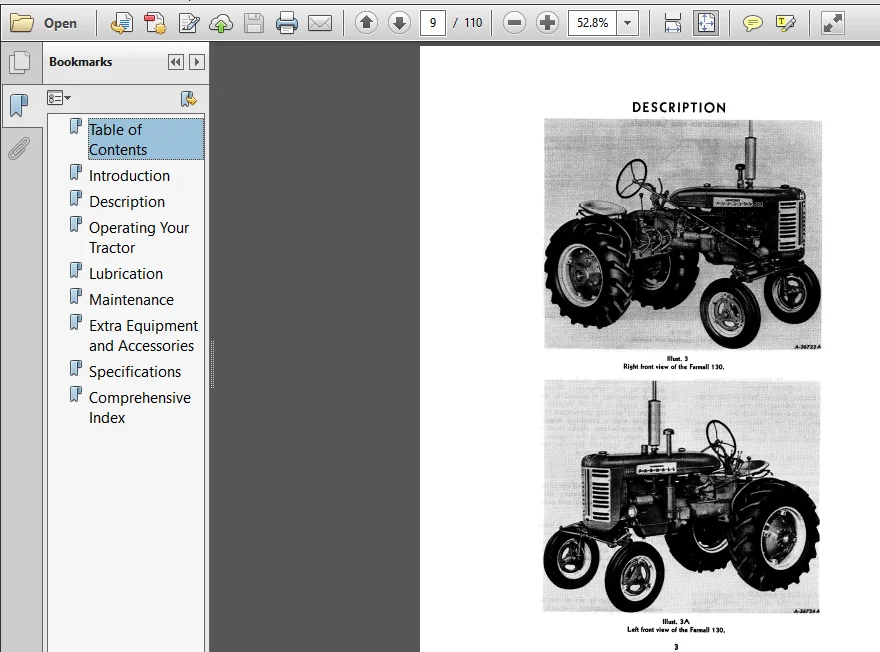Select the Highlight text tool

coord(785,23)
